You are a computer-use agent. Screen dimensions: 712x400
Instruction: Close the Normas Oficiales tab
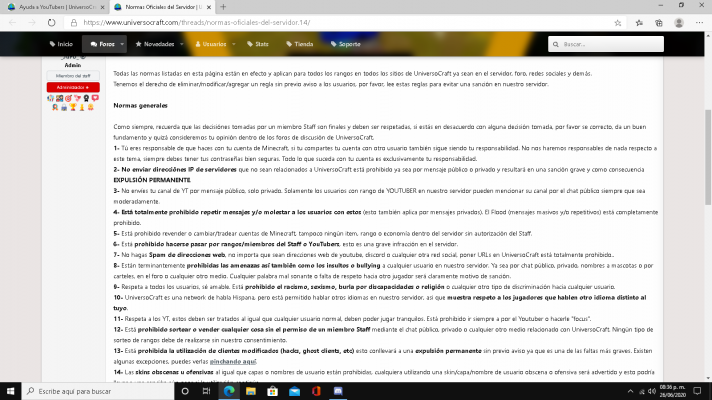(209, 7)
